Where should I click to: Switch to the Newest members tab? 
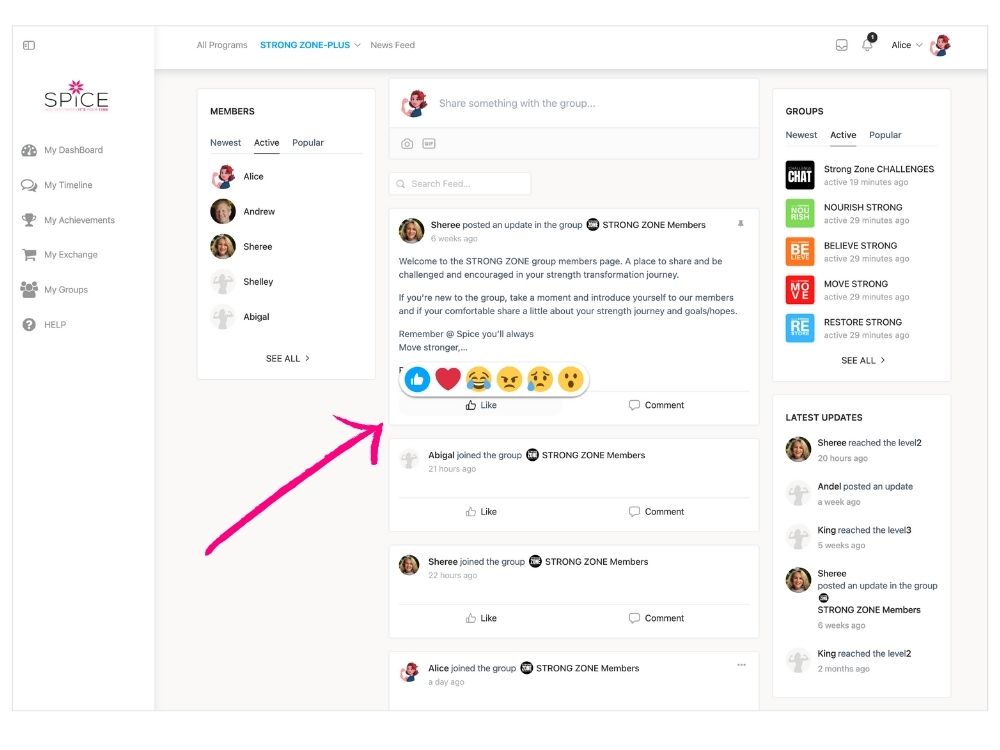point(225,143)
